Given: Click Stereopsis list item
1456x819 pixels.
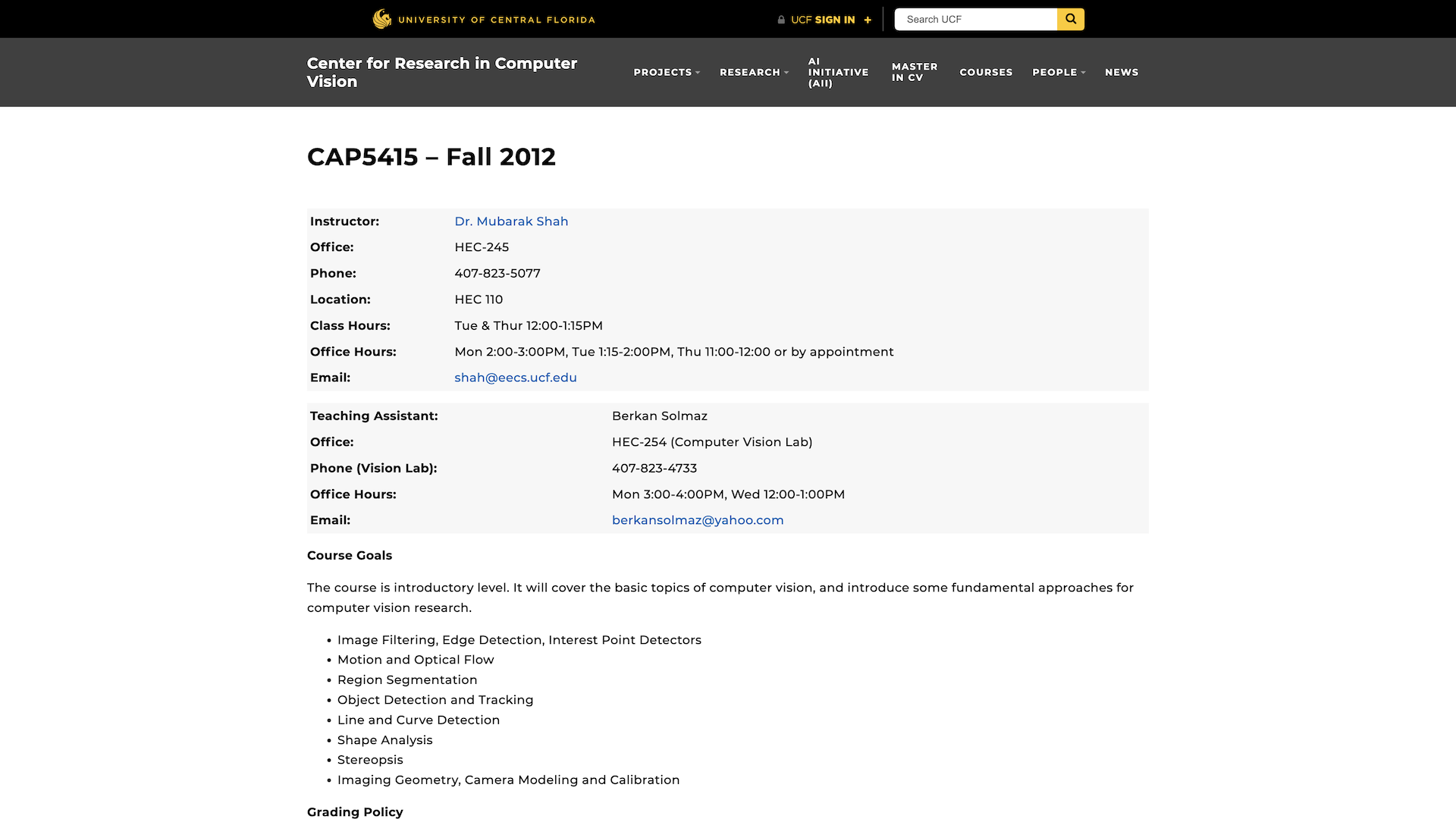Looking at the screenshot, I should (370, 760).
